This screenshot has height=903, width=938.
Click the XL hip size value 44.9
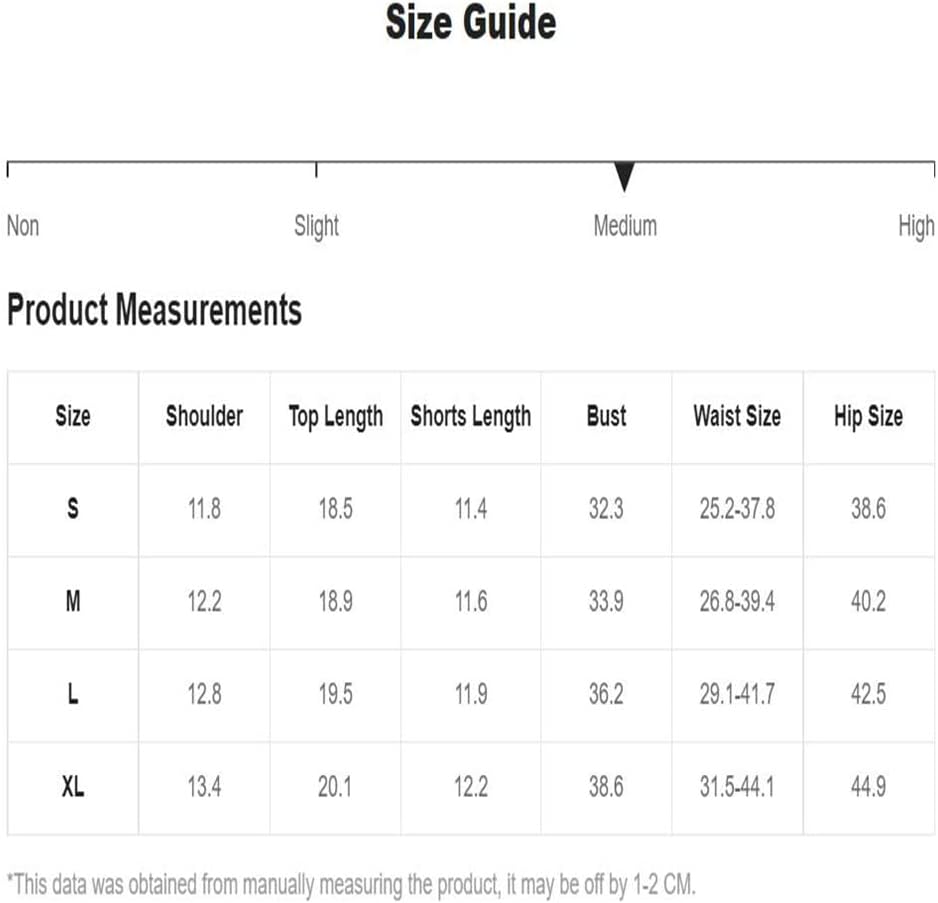tap(869, 787)
